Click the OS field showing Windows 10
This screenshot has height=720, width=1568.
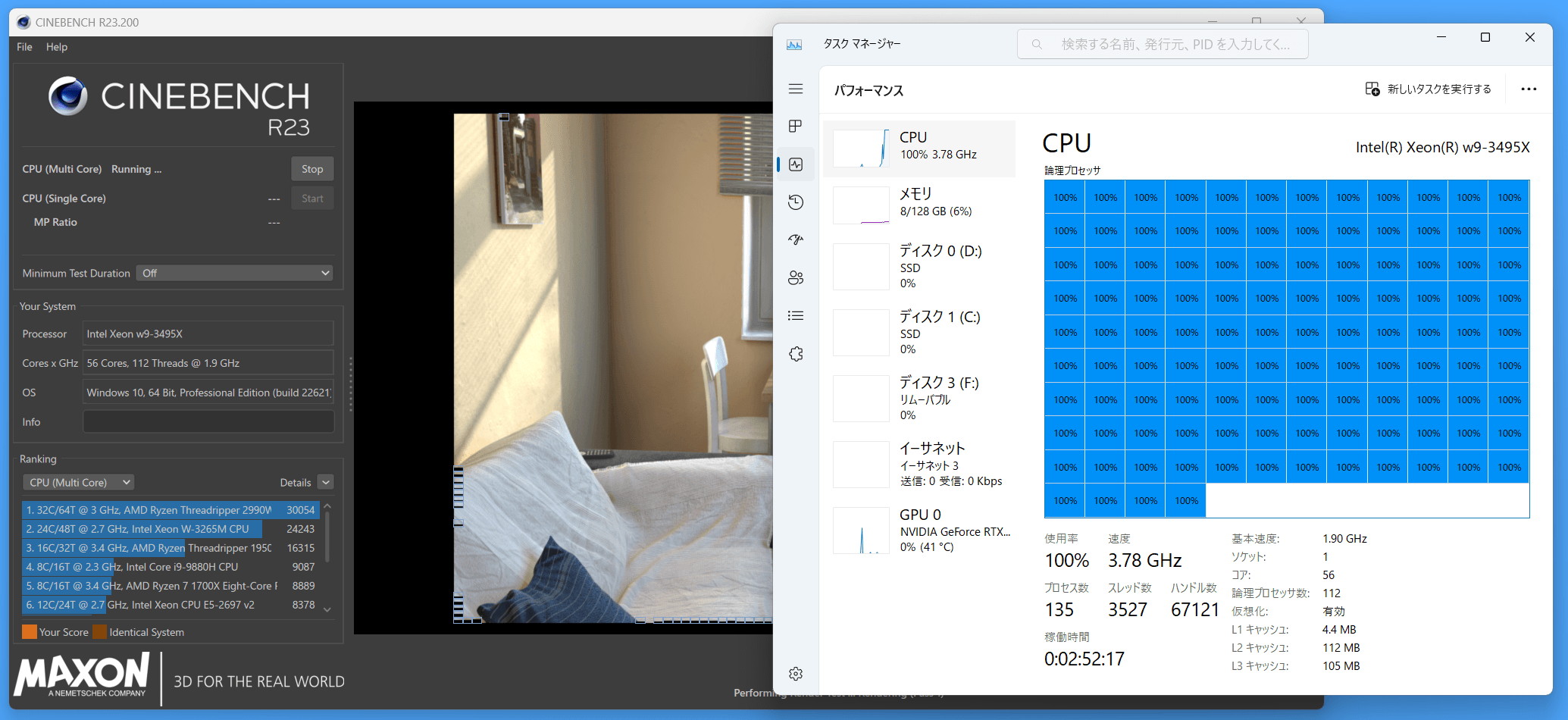pyautogui.click(x=208, y=393)
